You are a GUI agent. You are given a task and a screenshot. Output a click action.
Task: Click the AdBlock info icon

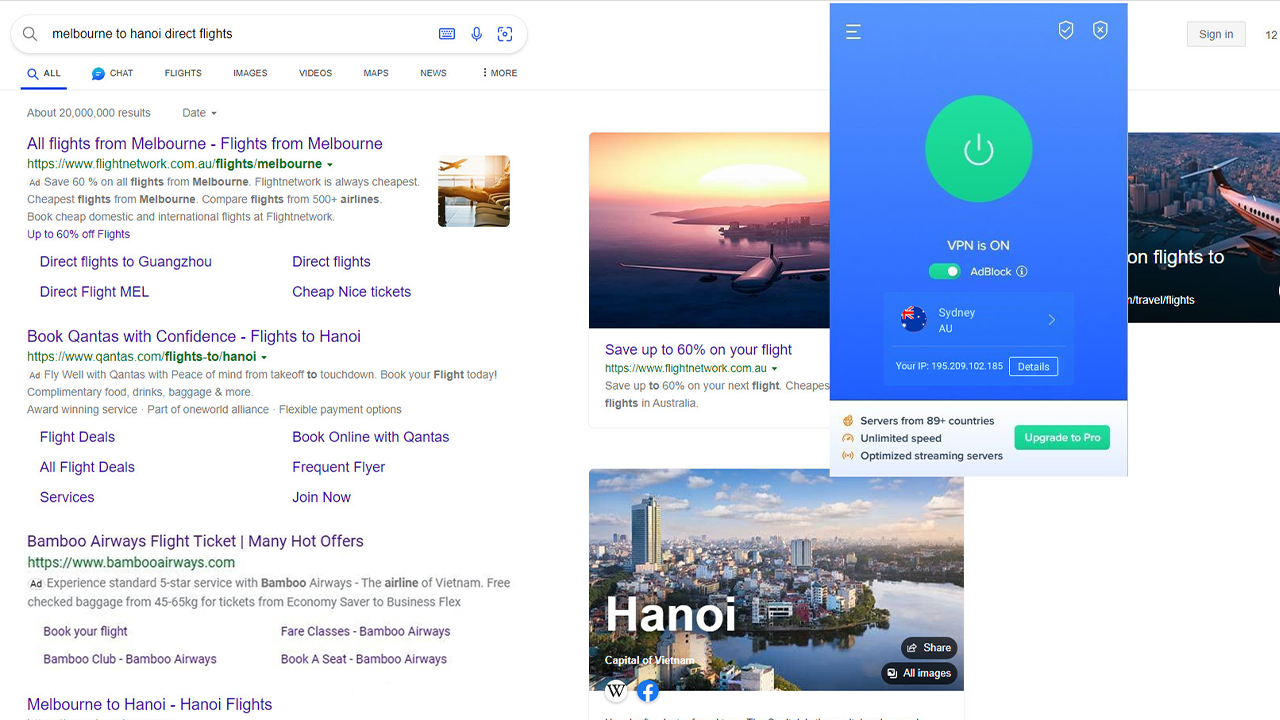coord(1021,272)
